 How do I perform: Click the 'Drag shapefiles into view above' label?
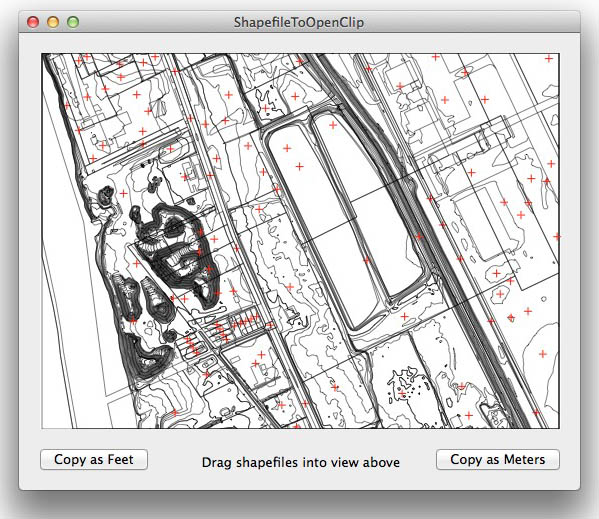301,462
